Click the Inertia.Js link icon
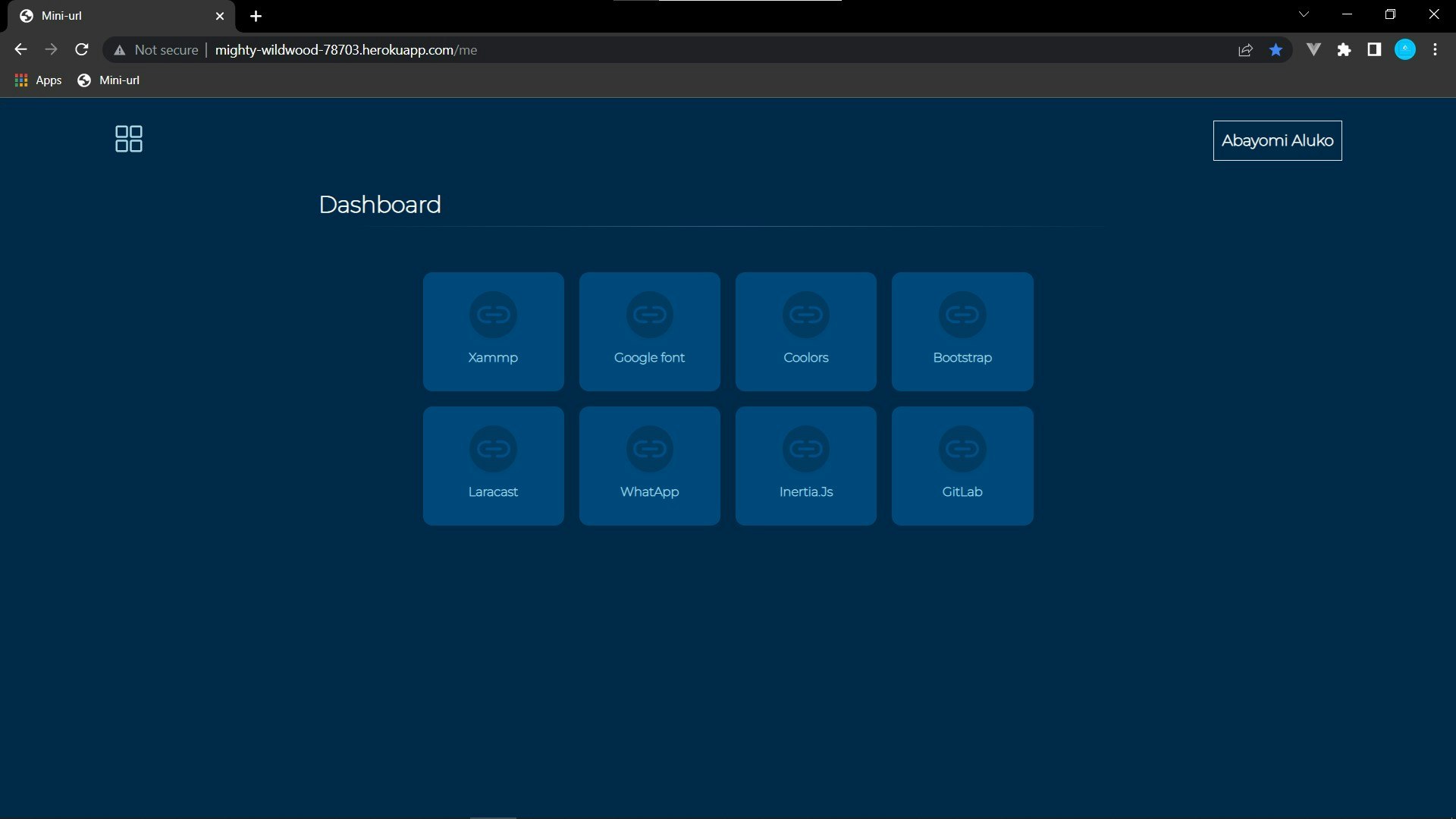 805,448
